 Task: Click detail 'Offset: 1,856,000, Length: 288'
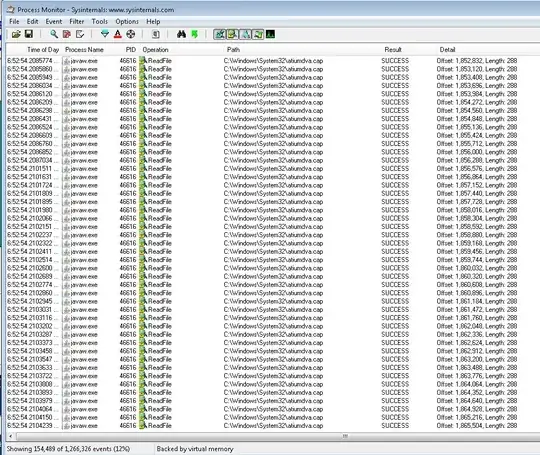(x=477, y=152)
